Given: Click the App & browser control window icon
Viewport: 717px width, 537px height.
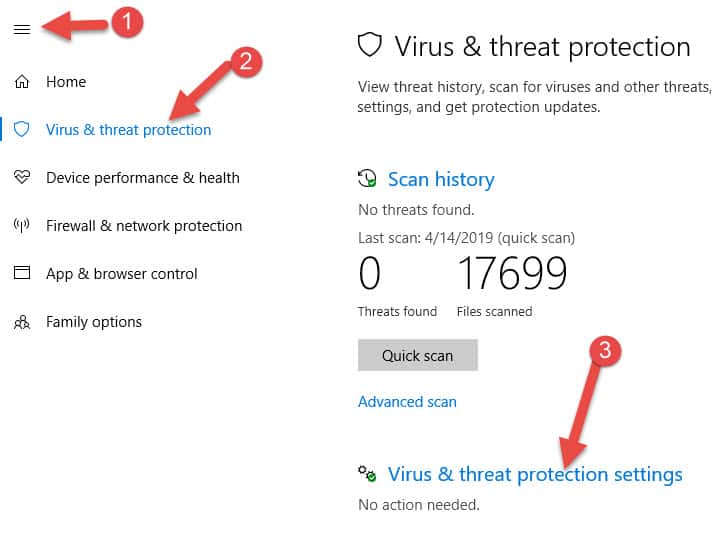Looking at the screenshot, I should pos(21,273).
